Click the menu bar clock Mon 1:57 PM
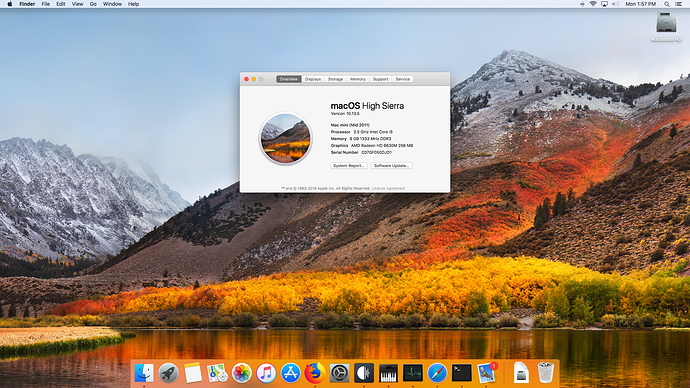 [641, 4]
